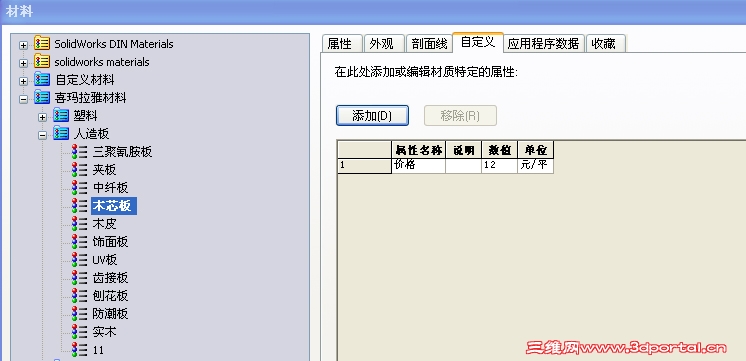Expand the 自定义材料 library node
Image resolution: width=746 pixels, height=361 pixels.
pos(23,81)
